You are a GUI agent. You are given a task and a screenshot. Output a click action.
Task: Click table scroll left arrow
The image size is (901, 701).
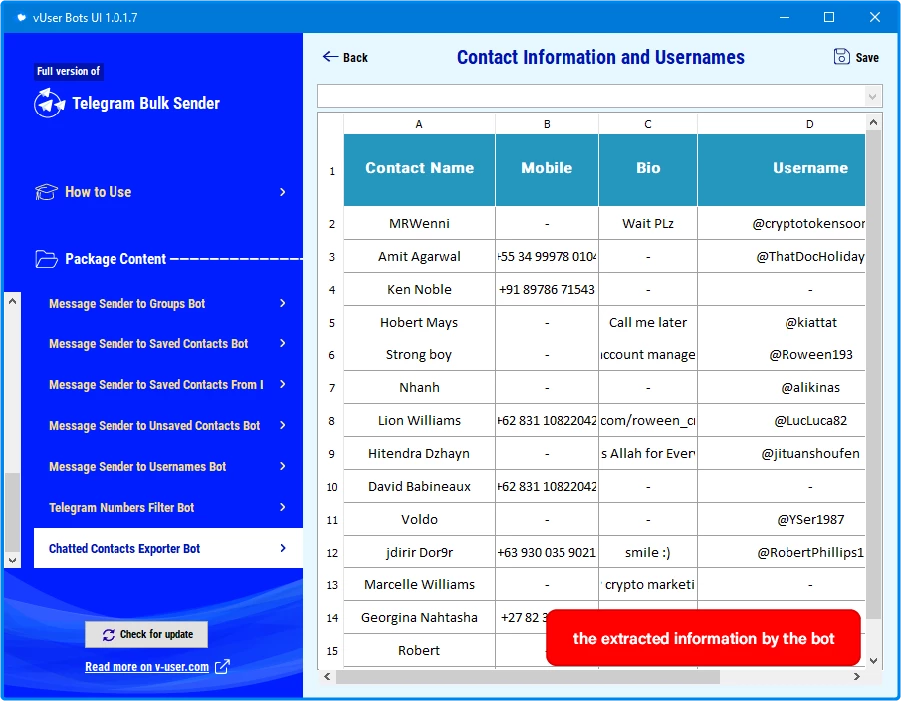click(x=327, y=677)
